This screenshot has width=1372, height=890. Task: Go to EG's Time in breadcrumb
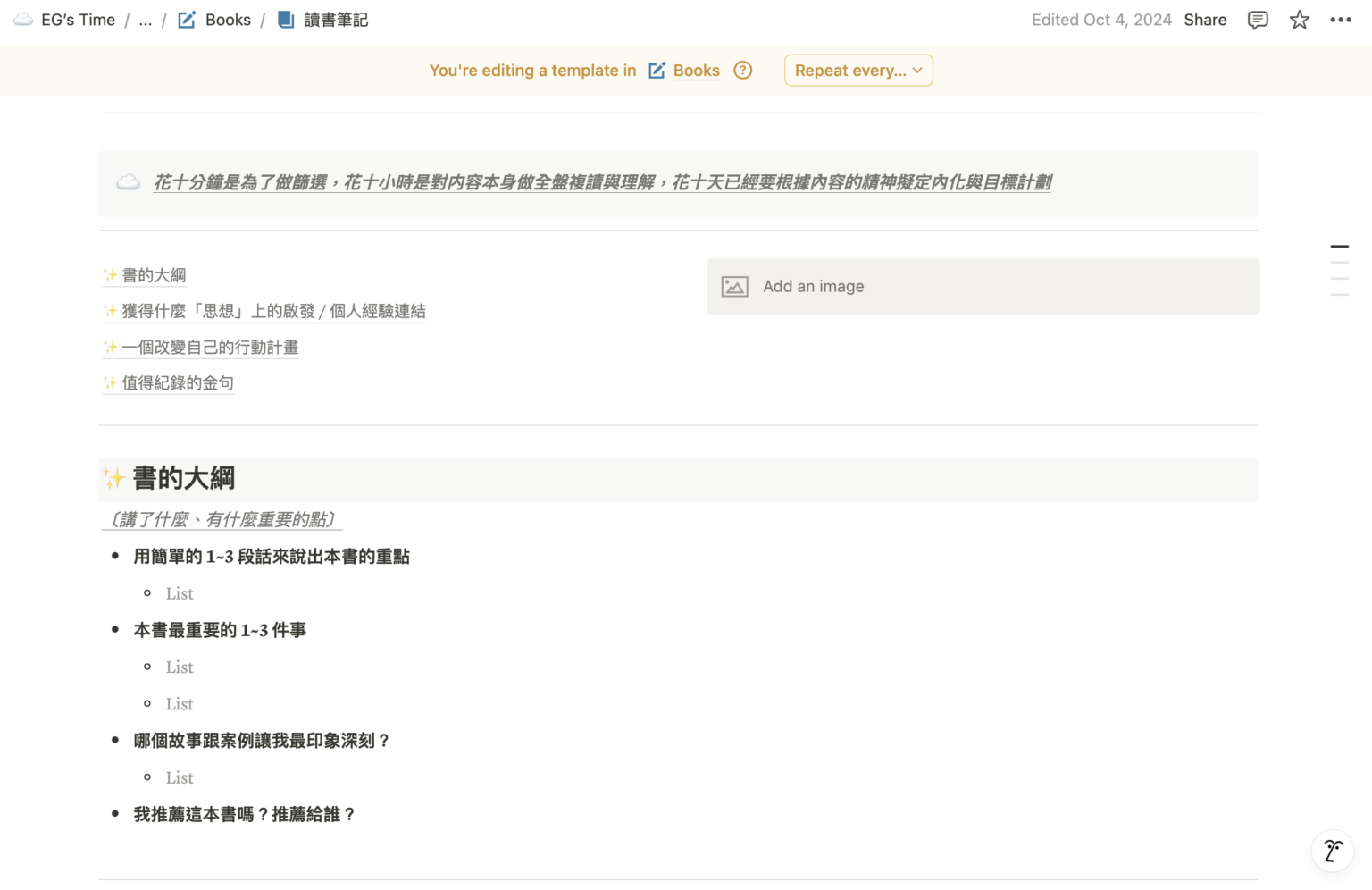click(78, 20)
